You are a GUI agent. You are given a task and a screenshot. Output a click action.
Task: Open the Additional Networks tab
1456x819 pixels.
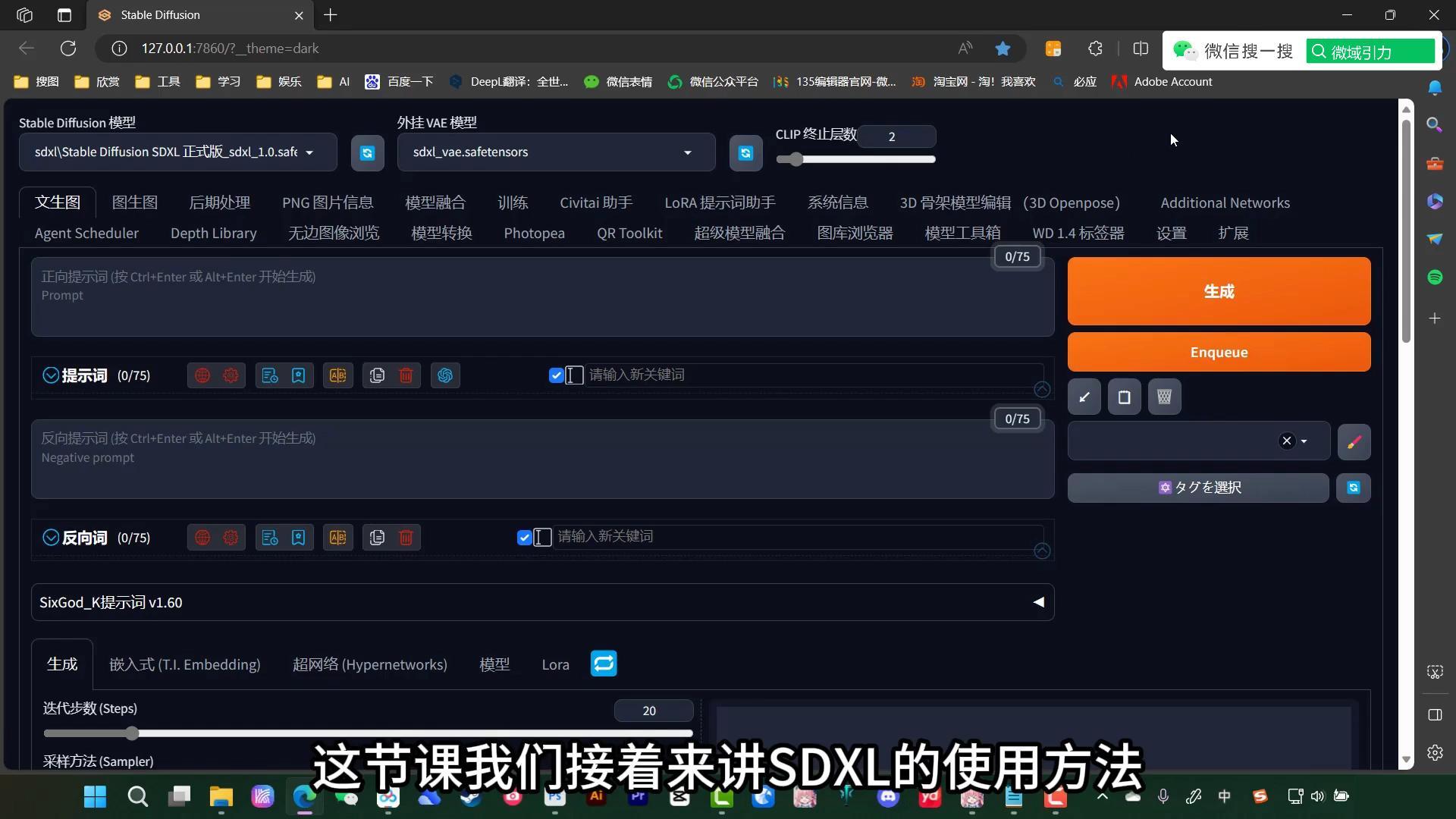pyautogui.click(x=1225, y=202)
